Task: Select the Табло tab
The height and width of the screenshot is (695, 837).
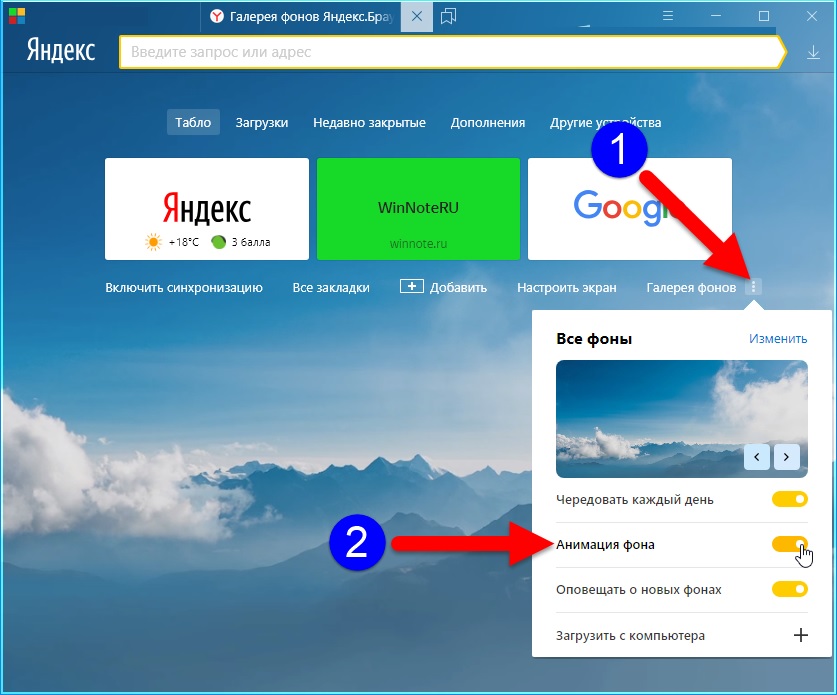Action: (x=193, y=122)
